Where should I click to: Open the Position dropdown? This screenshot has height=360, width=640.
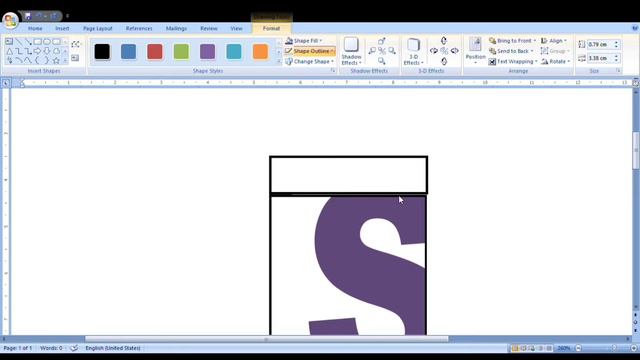(476, 51)
